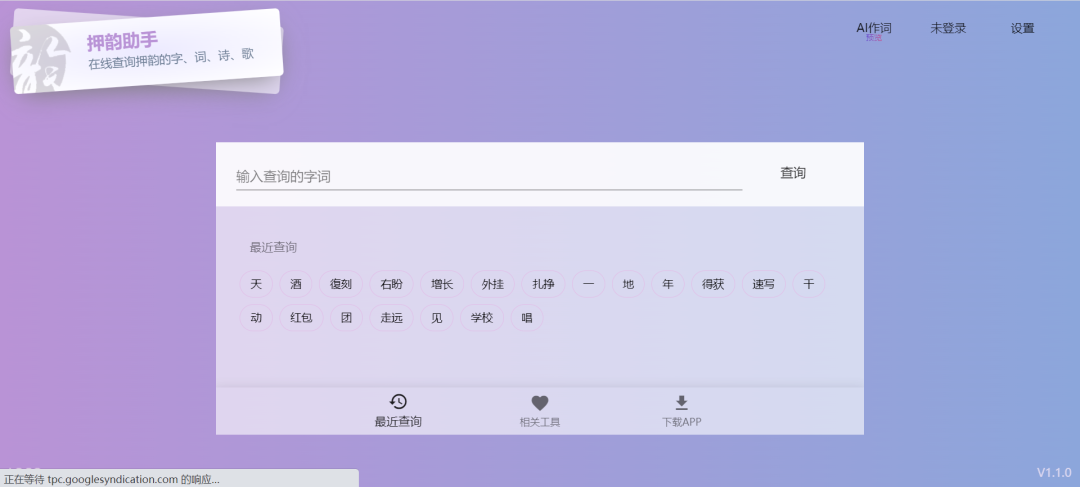Query recent word 天
The height and width of the screenshot is (487, 1080).
coord(256,284)
